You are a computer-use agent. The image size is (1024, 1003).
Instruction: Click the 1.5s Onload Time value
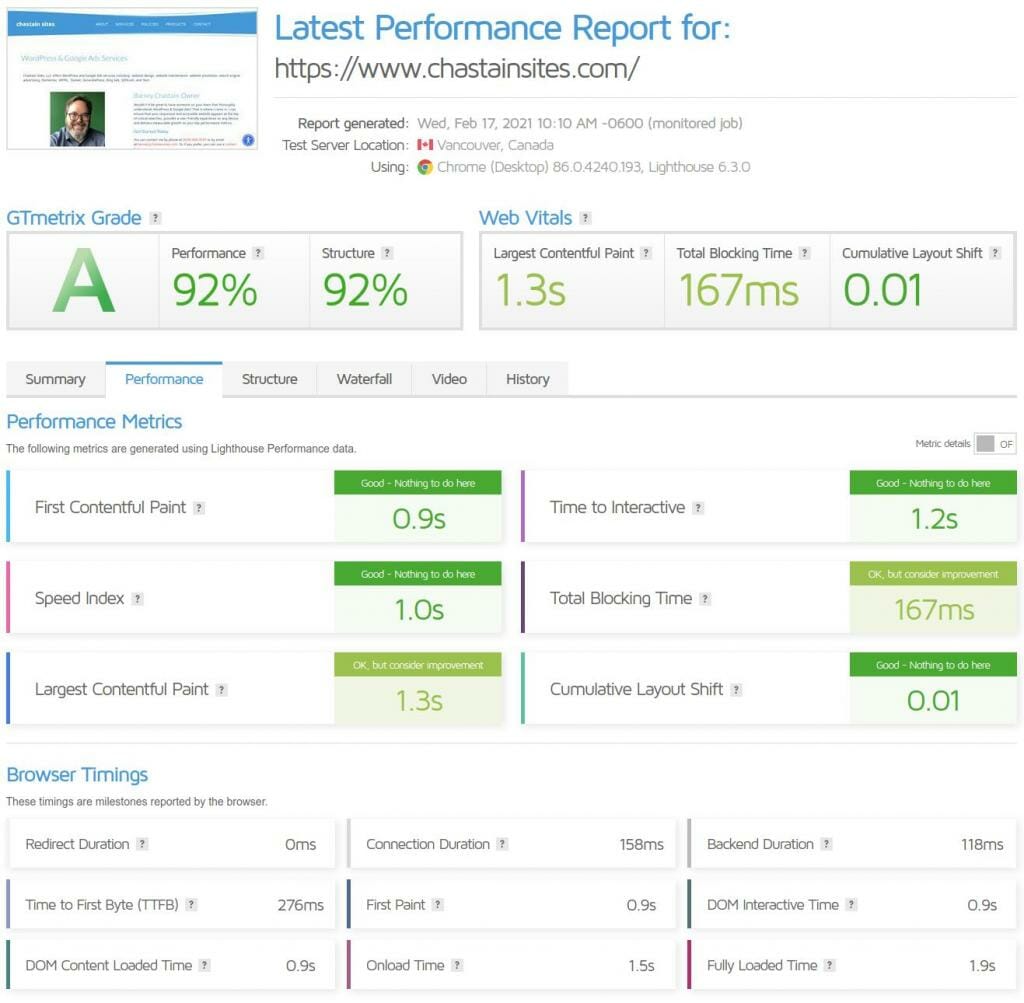[x=641, y=966]
